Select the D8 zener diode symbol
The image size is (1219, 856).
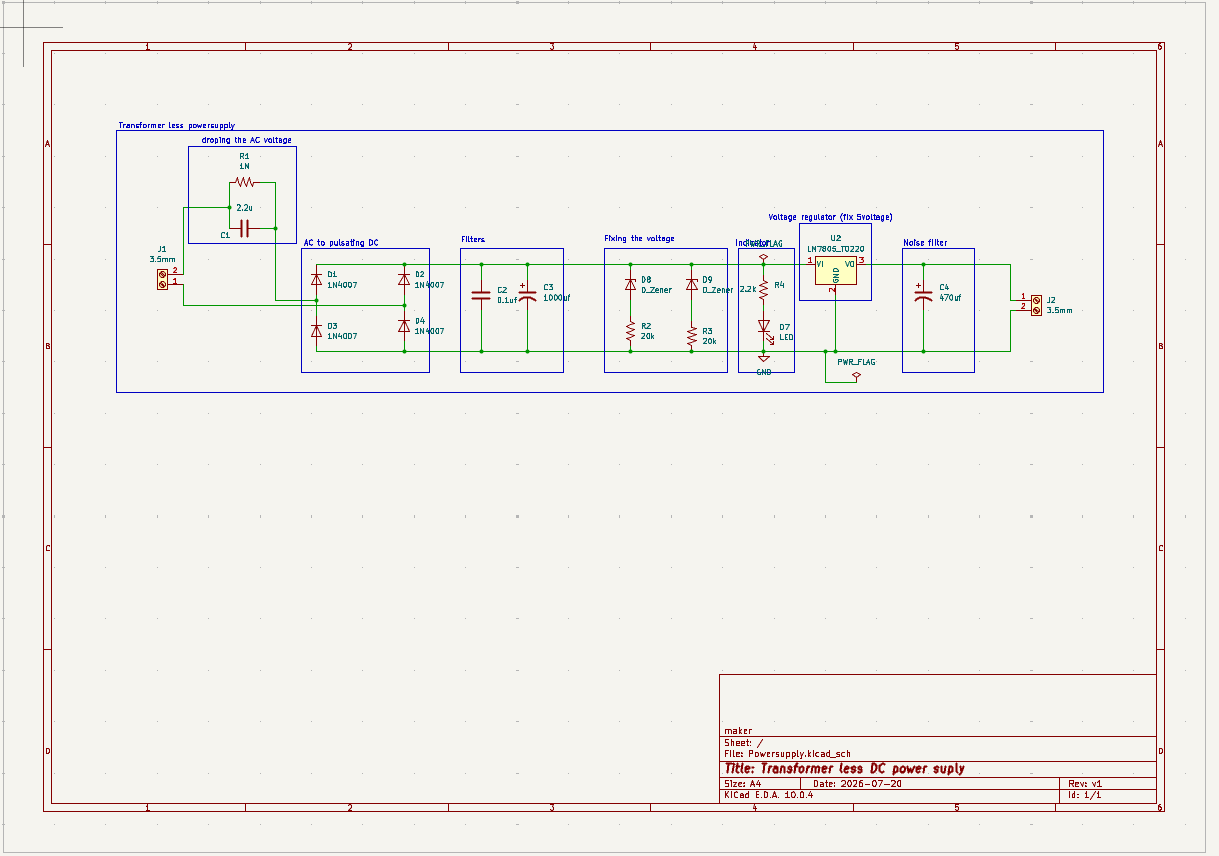(x=630, y=284)
